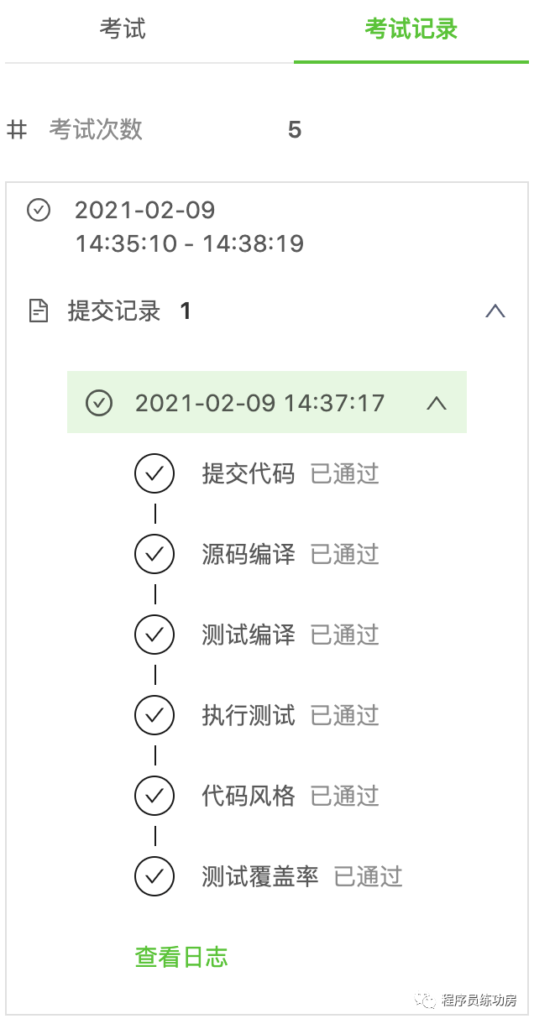Click the 提交记录 label

[114, 312]
